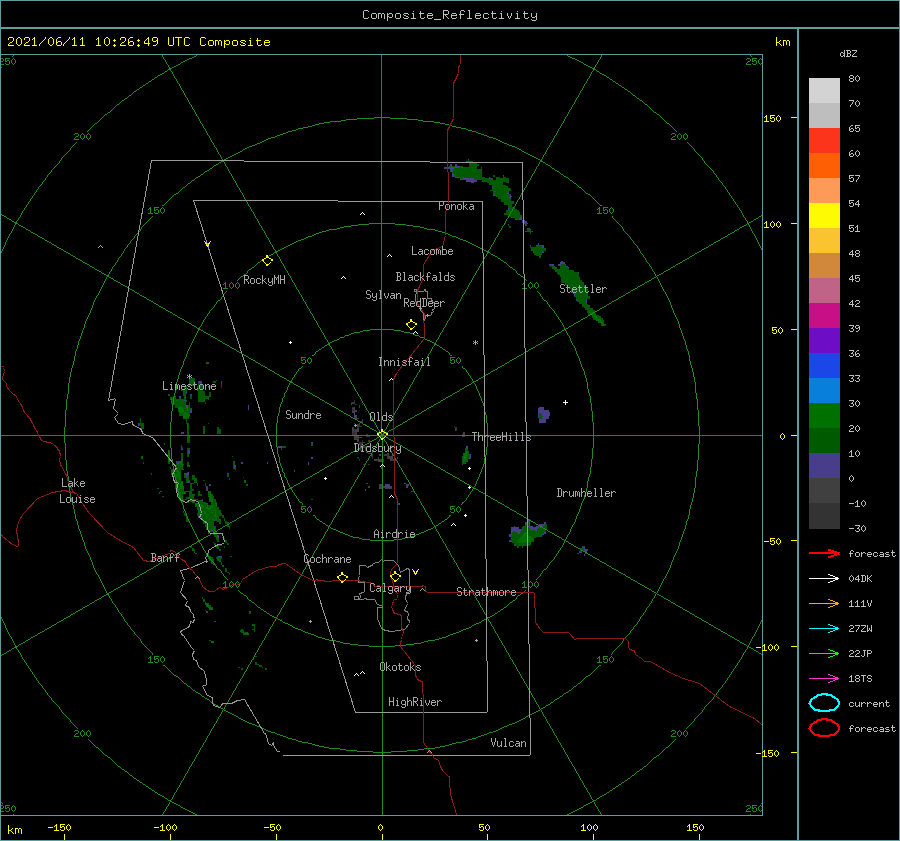The width and height of the screenshot is (900, 841).
Task: Click the HighRiver label
Action: tap(415, 702)
